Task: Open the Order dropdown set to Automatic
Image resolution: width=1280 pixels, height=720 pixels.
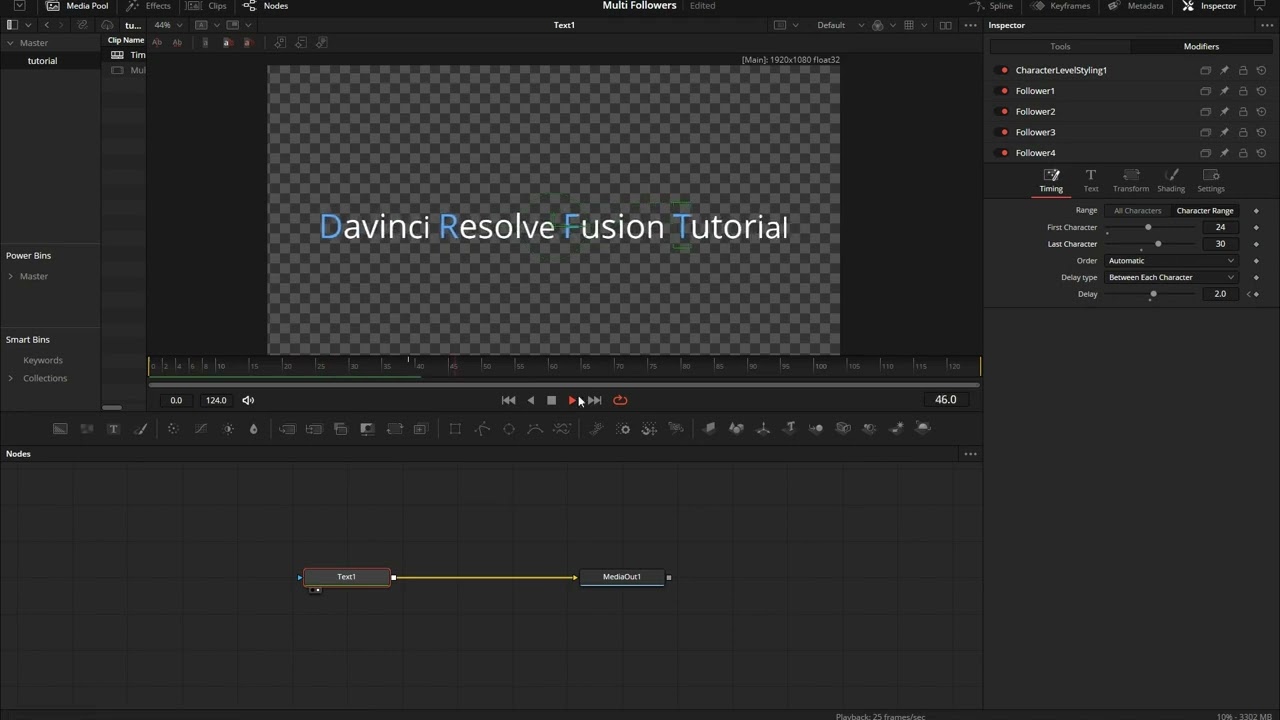Action: (1171, 261)
